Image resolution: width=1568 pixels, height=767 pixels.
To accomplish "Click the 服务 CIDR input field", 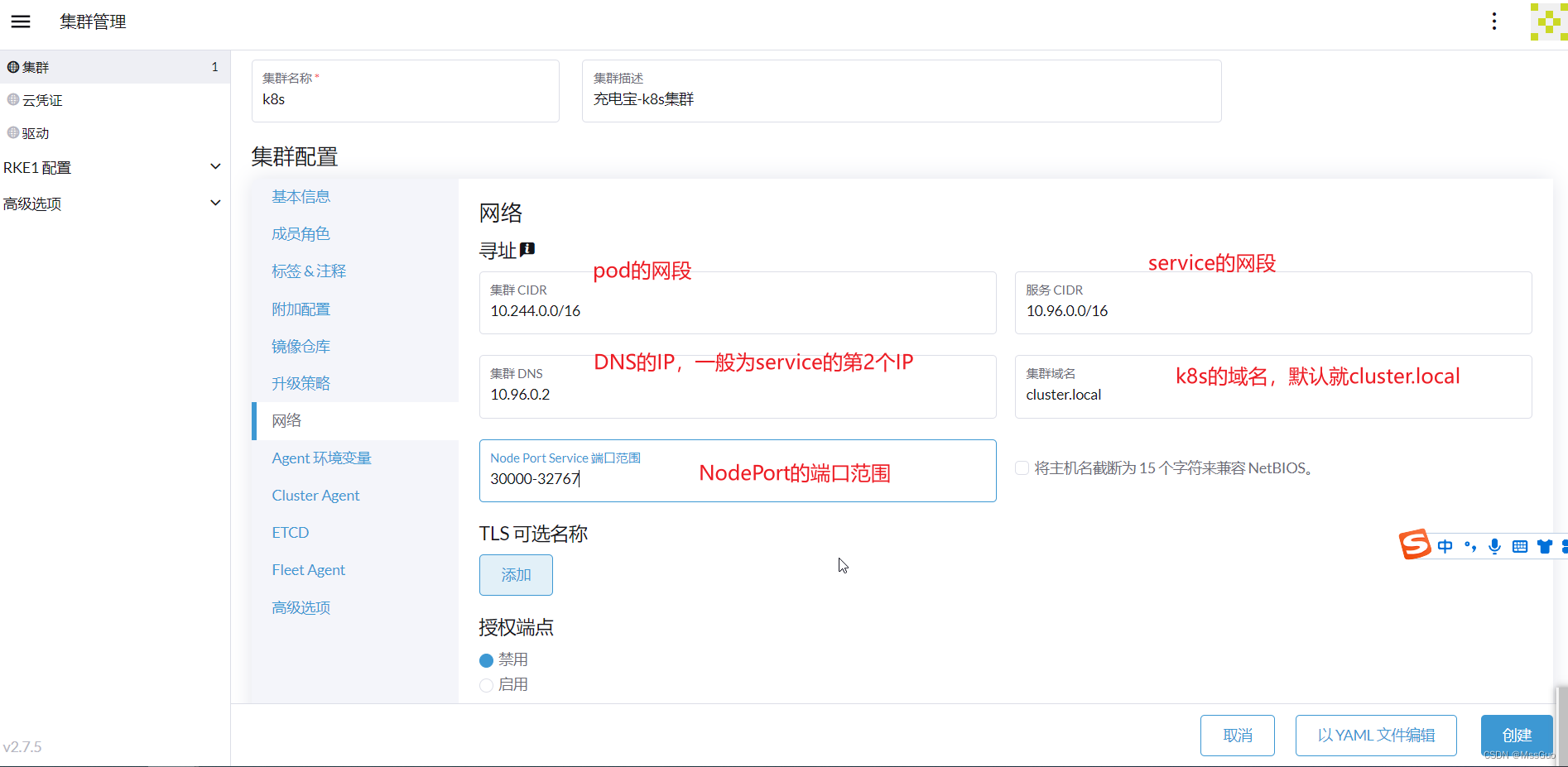I will click(1273, 303).
